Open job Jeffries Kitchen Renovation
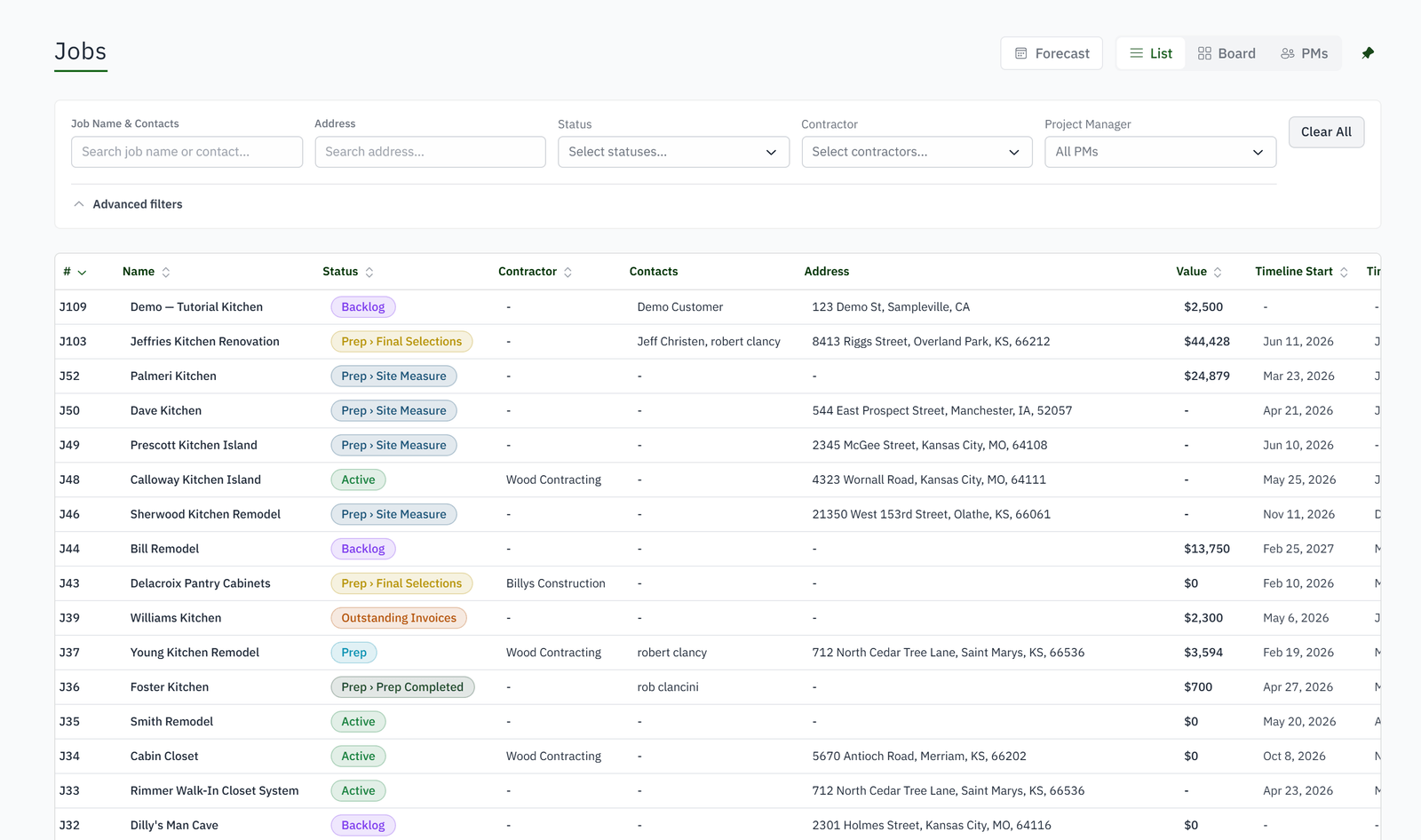 tap(204, 342)
